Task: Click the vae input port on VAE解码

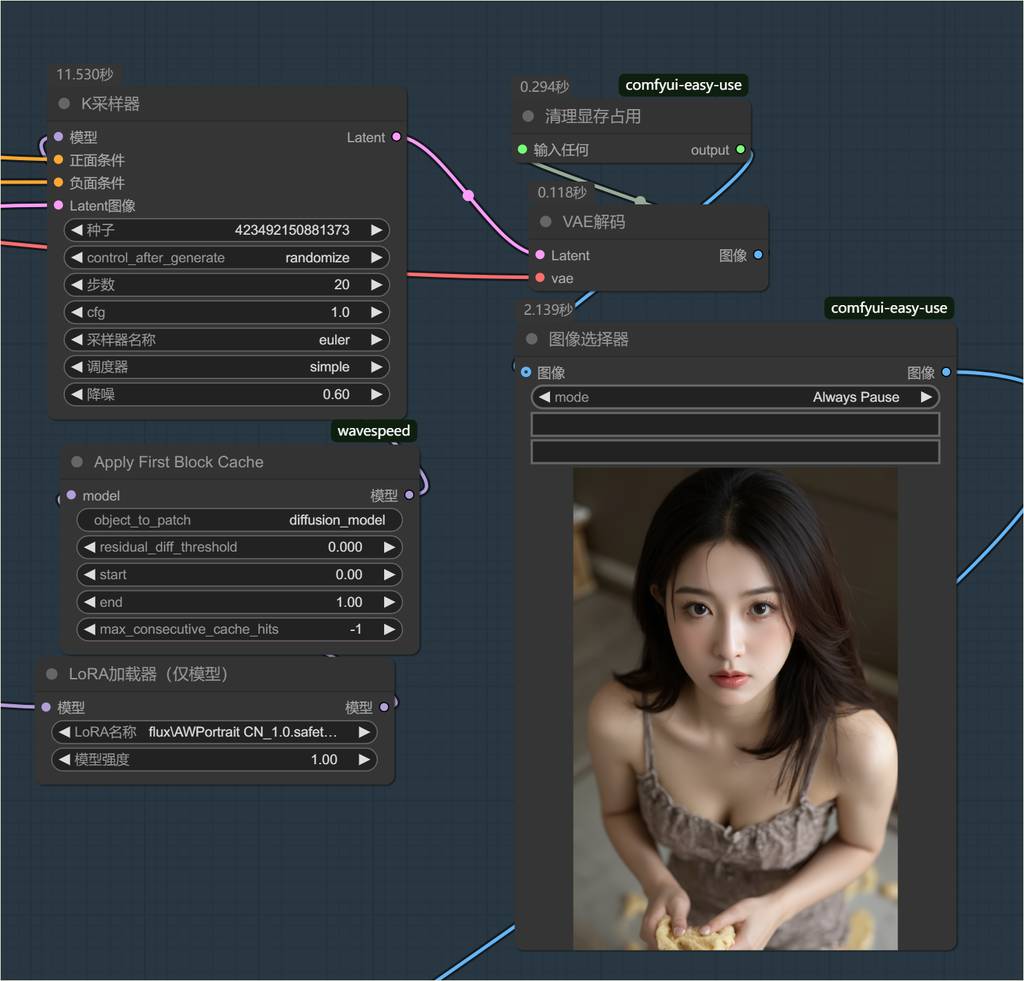Action: [x=540, y=278]
